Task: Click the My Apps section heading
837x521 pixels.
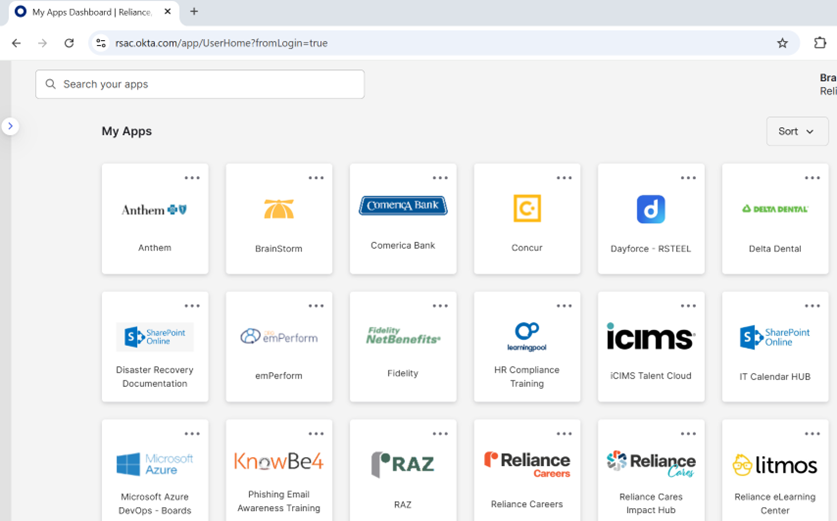Action: coord(127,131)
